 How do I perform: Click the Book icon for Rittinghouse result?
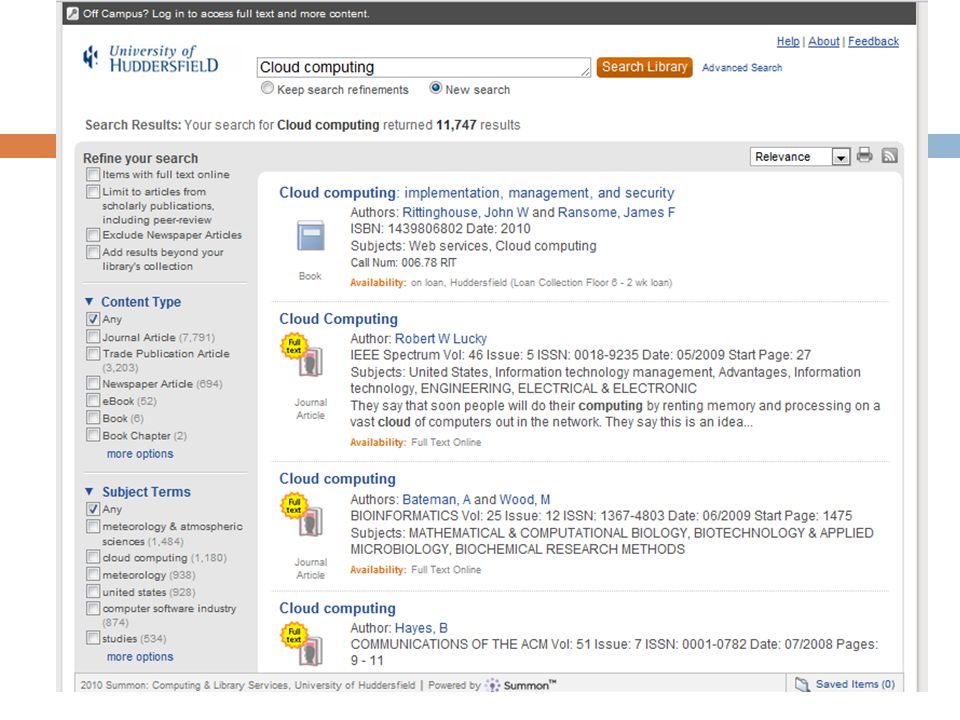click(310, 237)
